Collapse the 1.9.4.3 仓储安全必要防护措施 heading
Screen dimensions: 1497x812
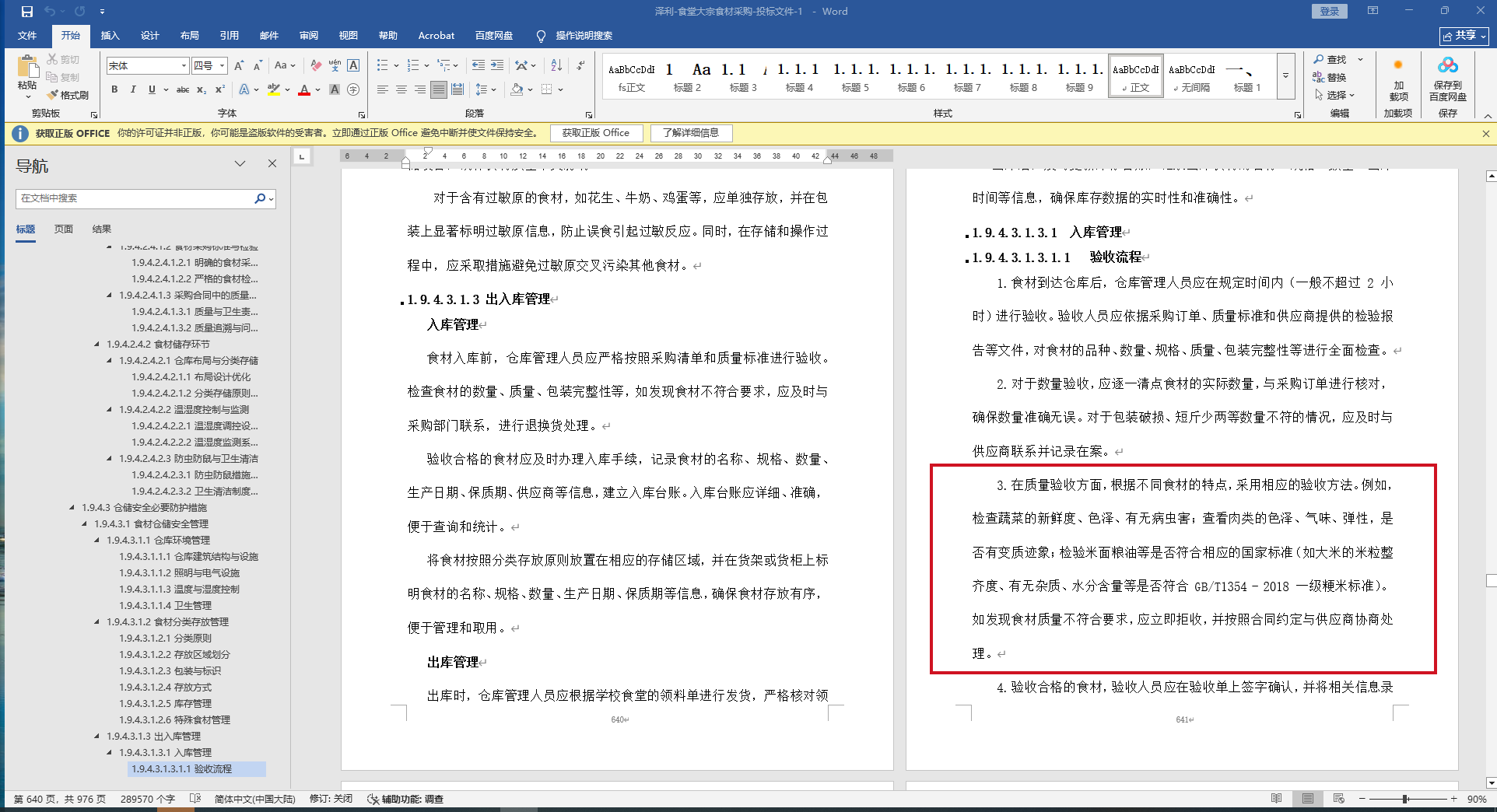tap(72, 508)
